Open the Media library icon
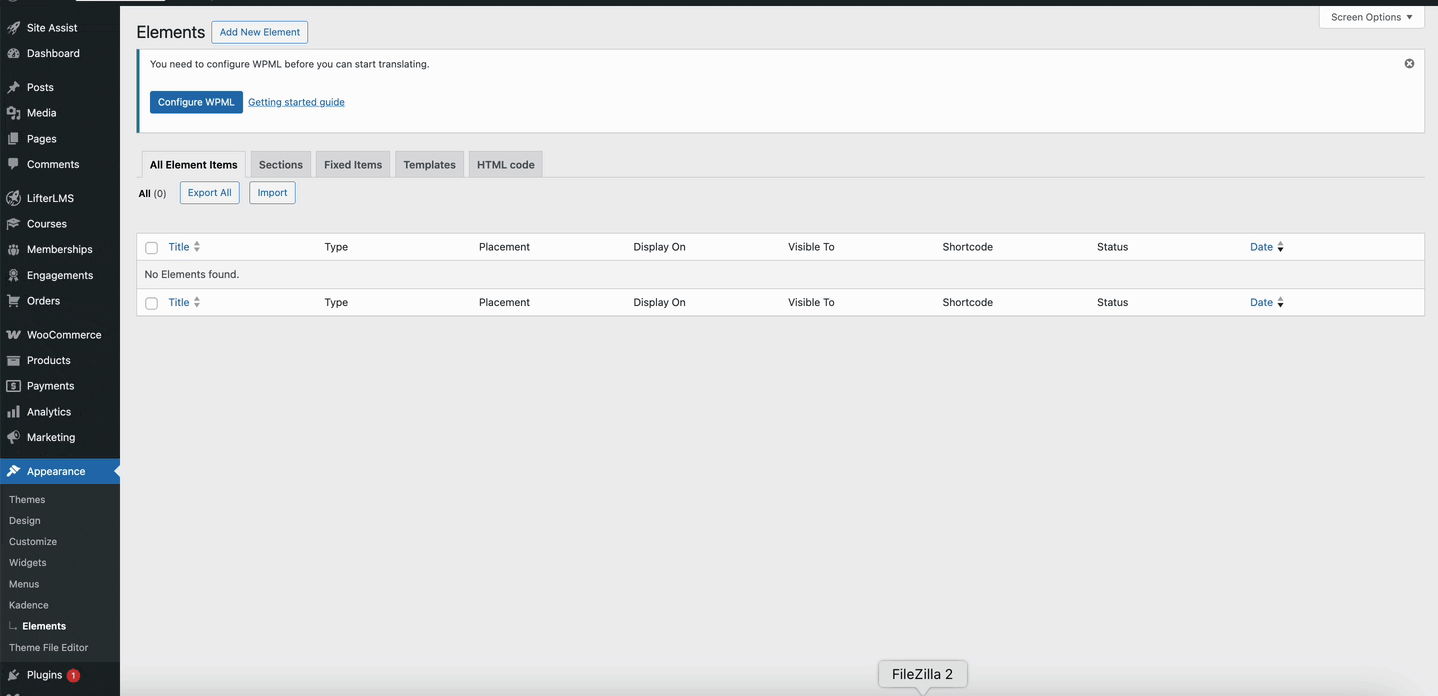Screen dimensions: 1438x696 click(x=14, y=112)
